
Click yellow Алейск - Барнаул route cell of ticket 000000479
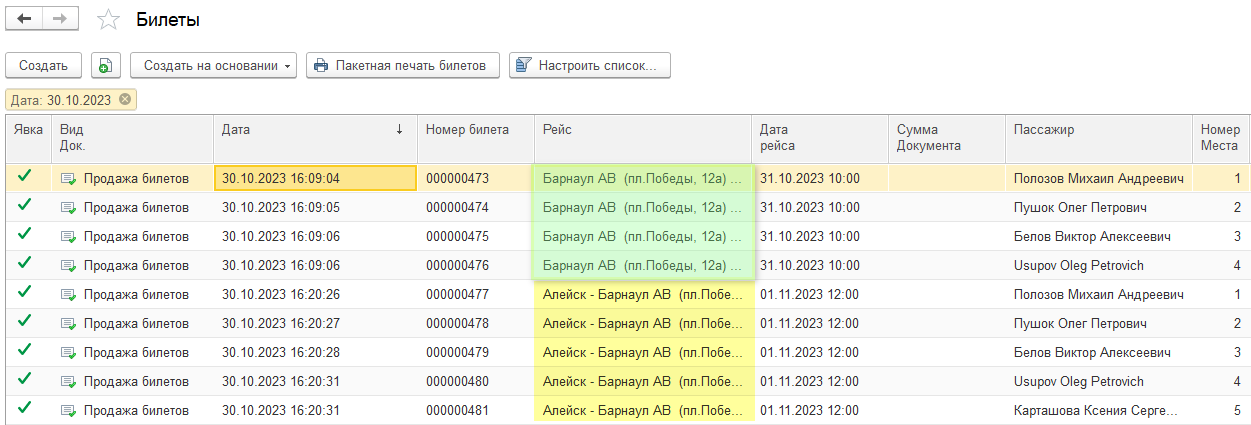642,353
